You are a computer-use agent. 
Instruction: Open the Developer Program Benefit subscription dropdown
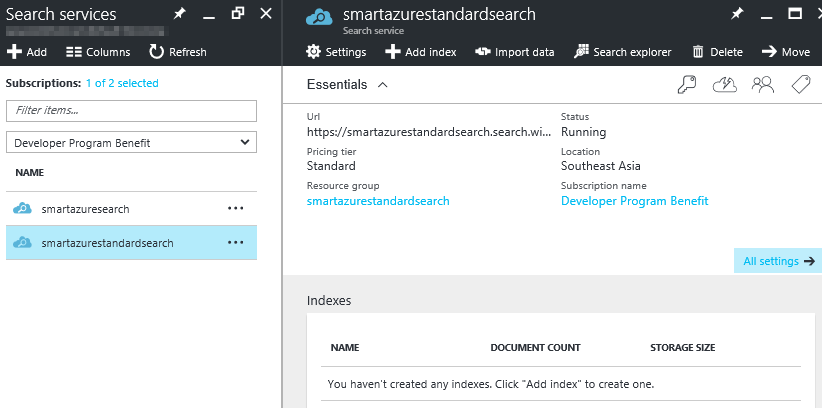coord(132,142)
